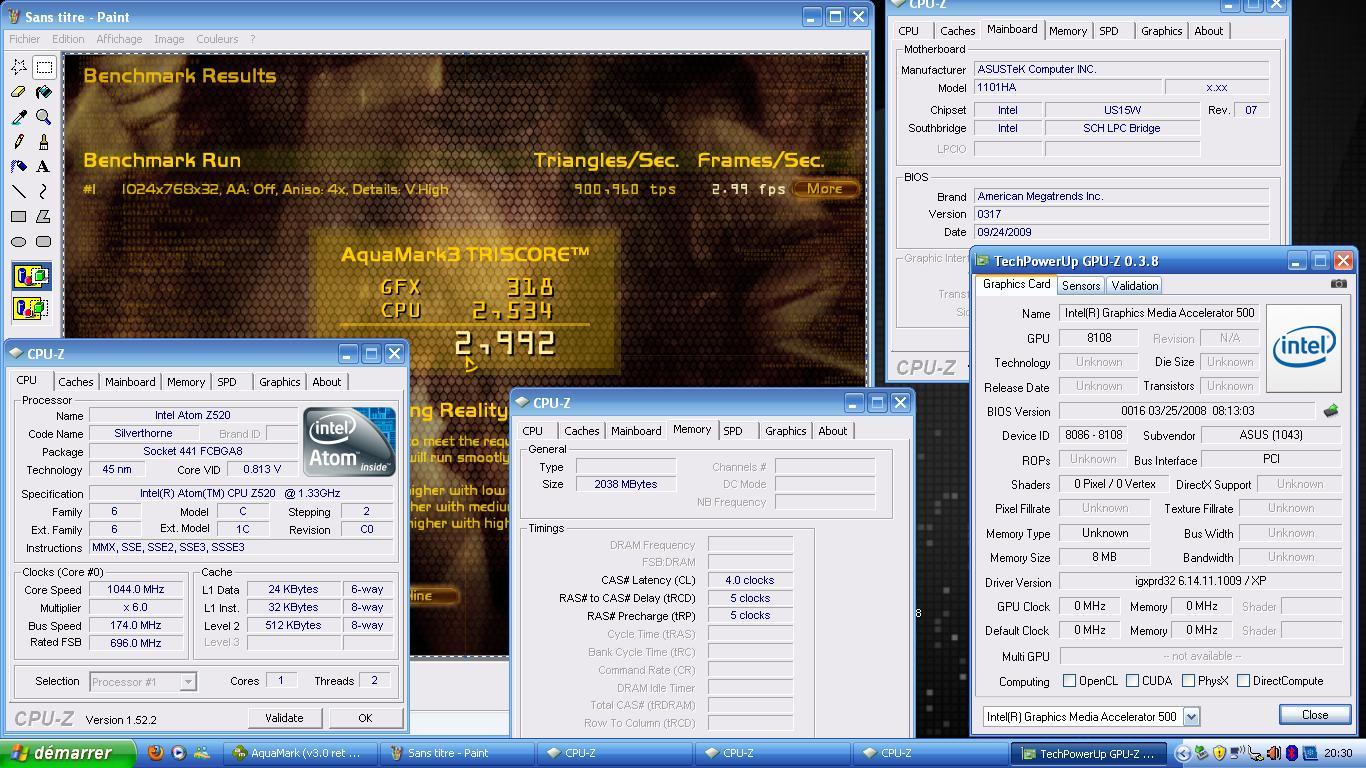
Task: Select the Polygon shape tool
Action: click(44, 216)
